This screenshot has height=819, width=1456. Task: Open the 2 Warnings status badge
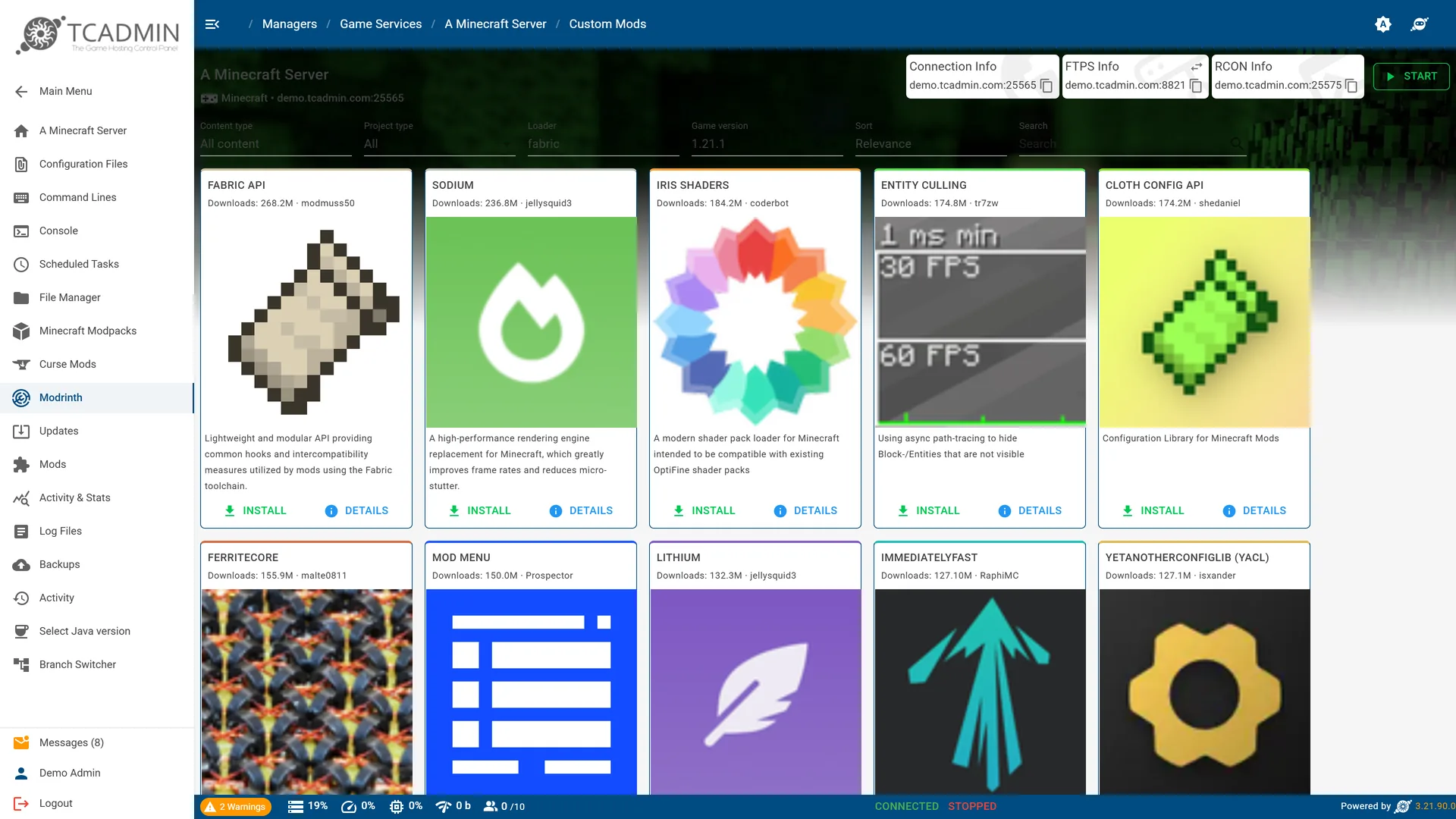coord(236,806)
